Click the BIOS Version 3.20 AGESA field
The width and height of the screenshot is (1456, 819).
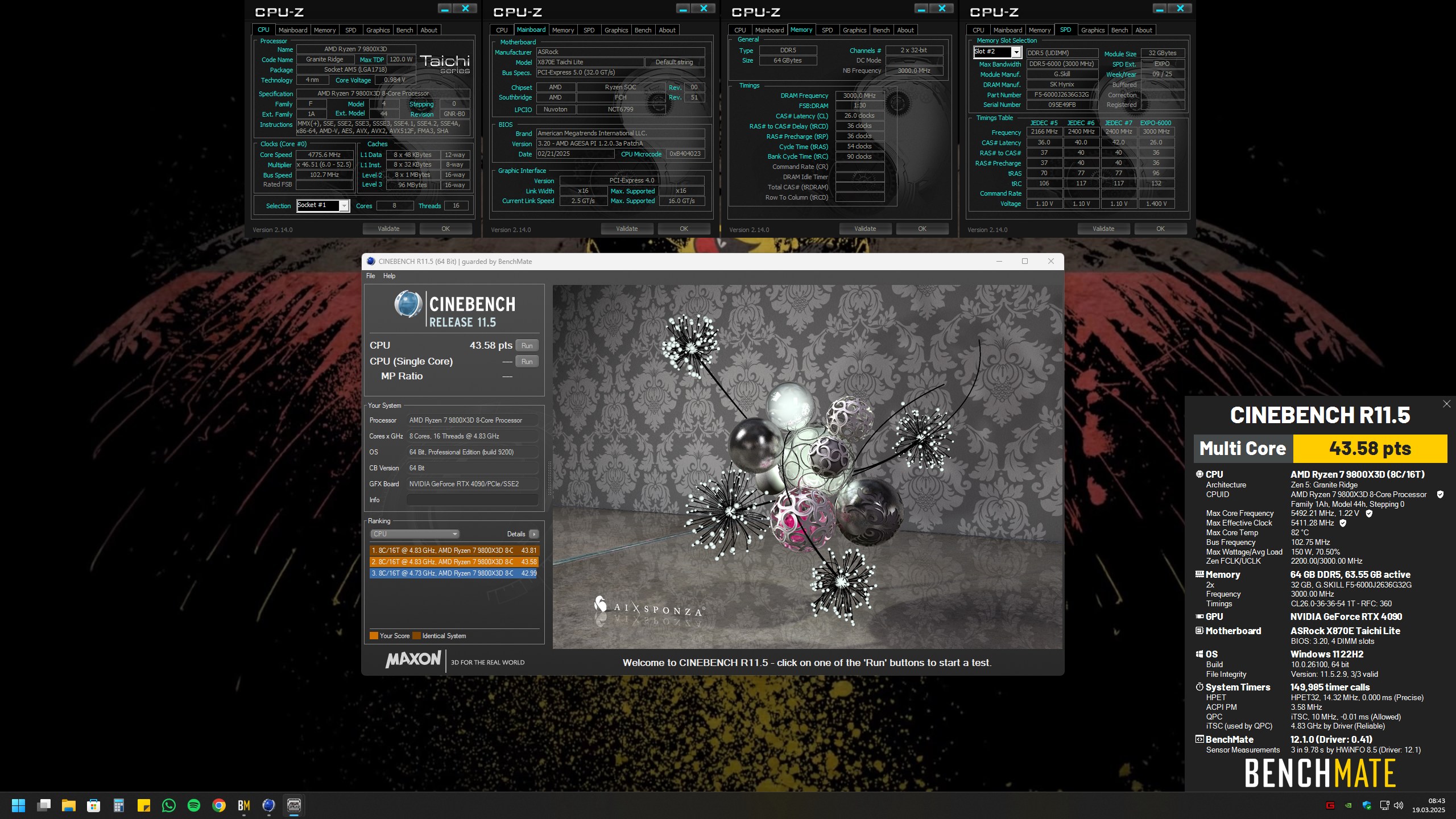click(621, 144)
